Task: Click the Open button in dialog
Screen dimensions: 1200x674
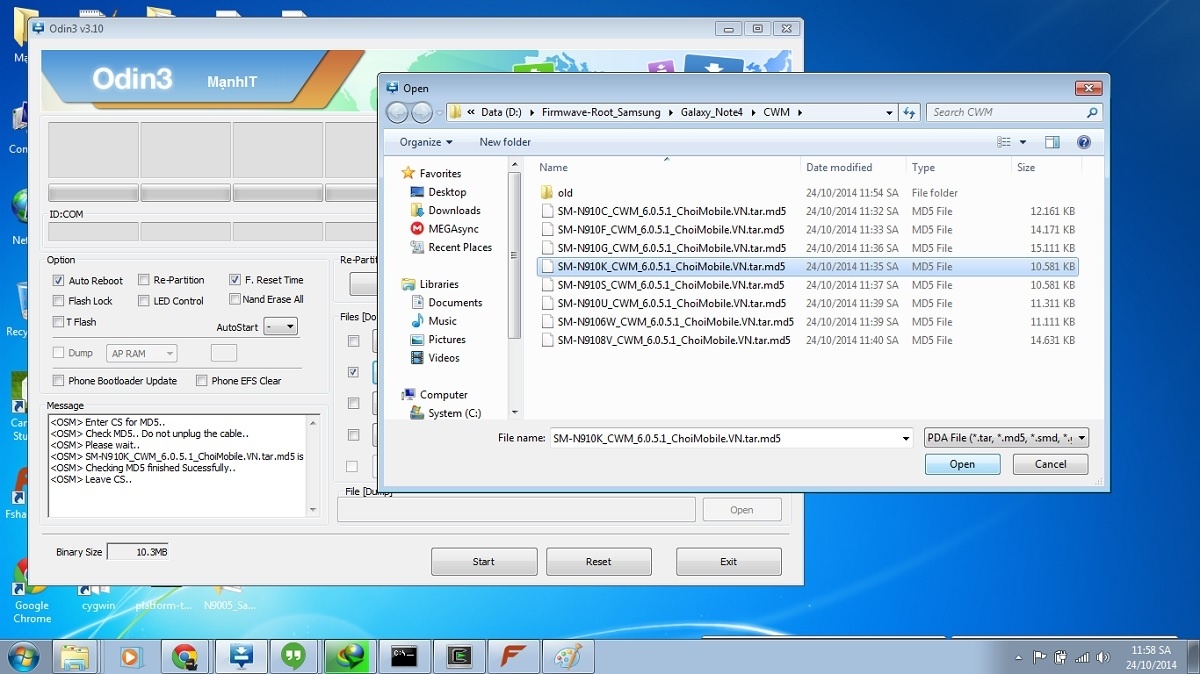Action: [x=962, y=464]
